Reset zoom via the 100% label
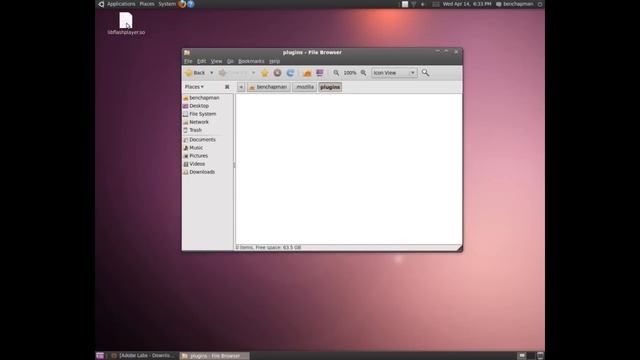Screen dimensions: 640x360 350,73
